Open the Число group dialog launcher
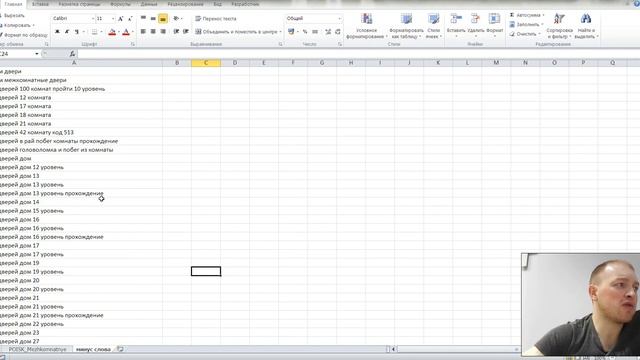The height and width of the screenshot is (360, 640). coord(340,44)
